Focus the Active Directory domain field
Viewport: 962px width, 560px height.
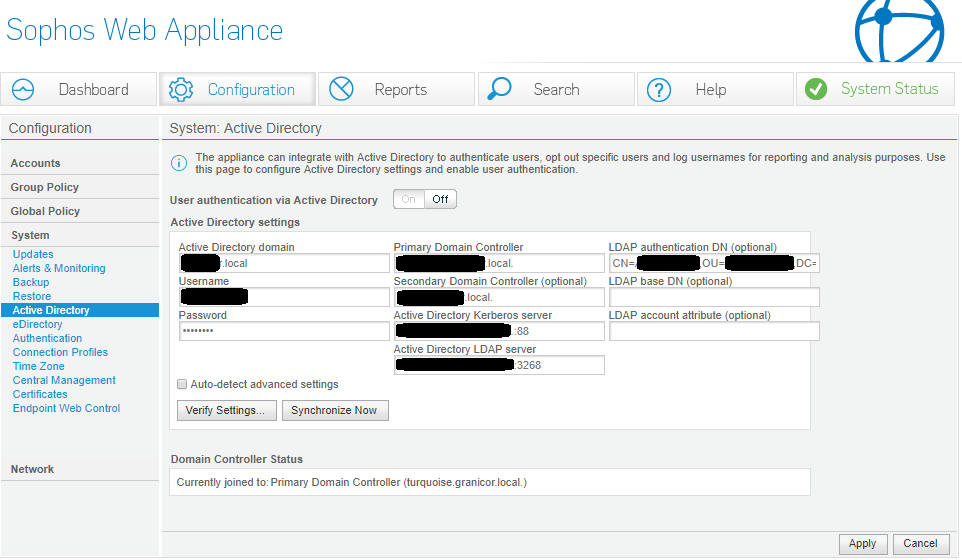(284, 263)
